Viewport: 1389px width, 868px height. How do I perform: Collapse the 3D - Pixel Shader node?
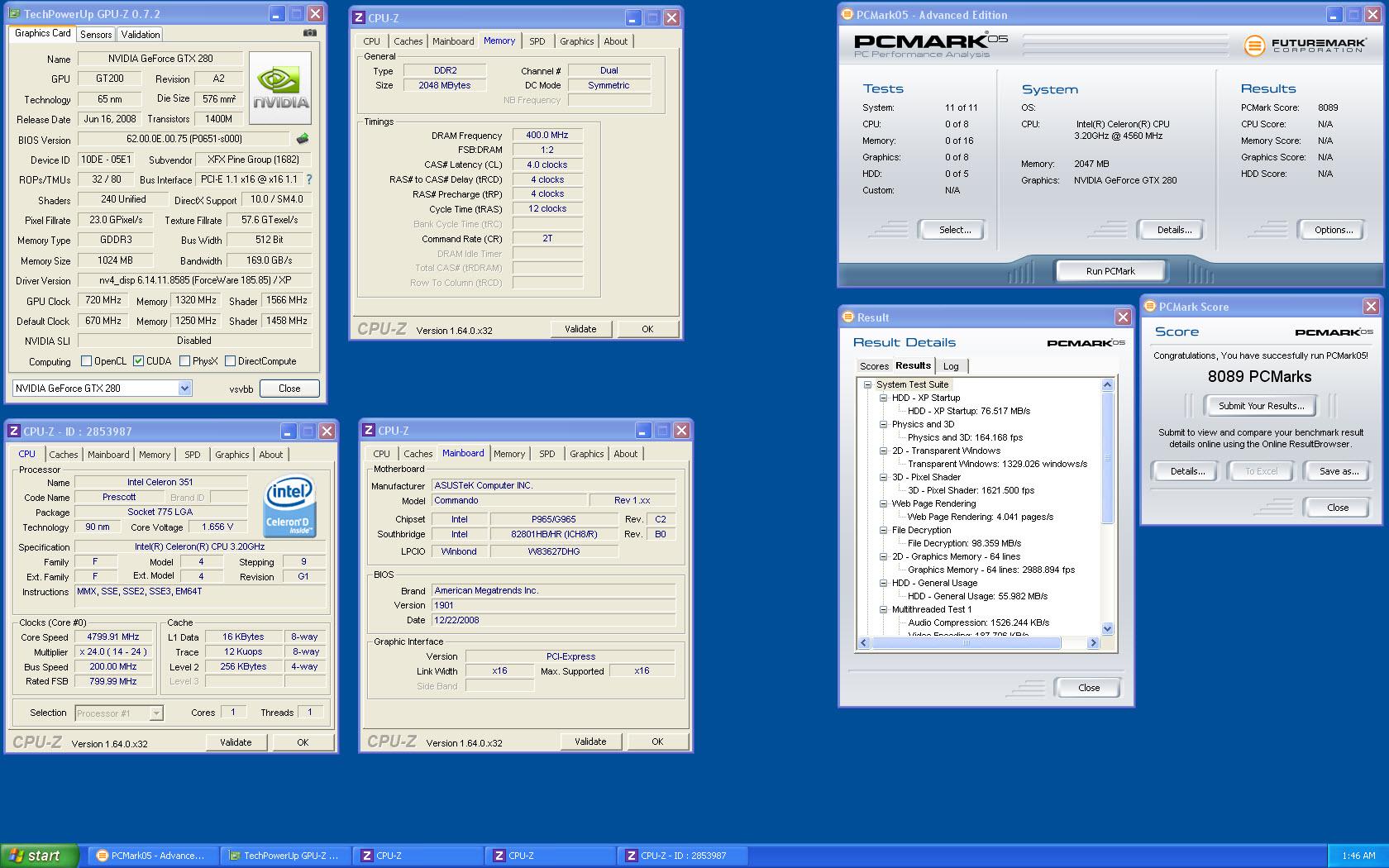[x=883, y=477]
